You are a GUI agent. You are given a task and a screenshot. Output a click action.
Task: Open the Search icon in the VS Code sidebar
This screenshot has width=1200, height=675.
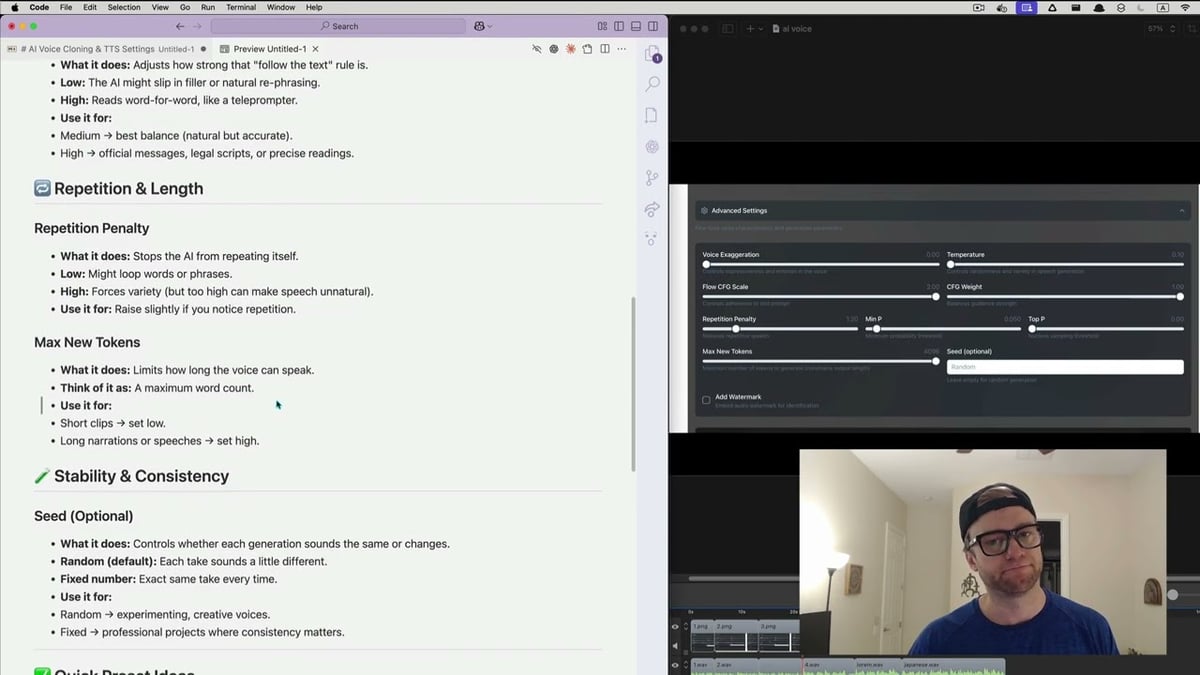652,84
